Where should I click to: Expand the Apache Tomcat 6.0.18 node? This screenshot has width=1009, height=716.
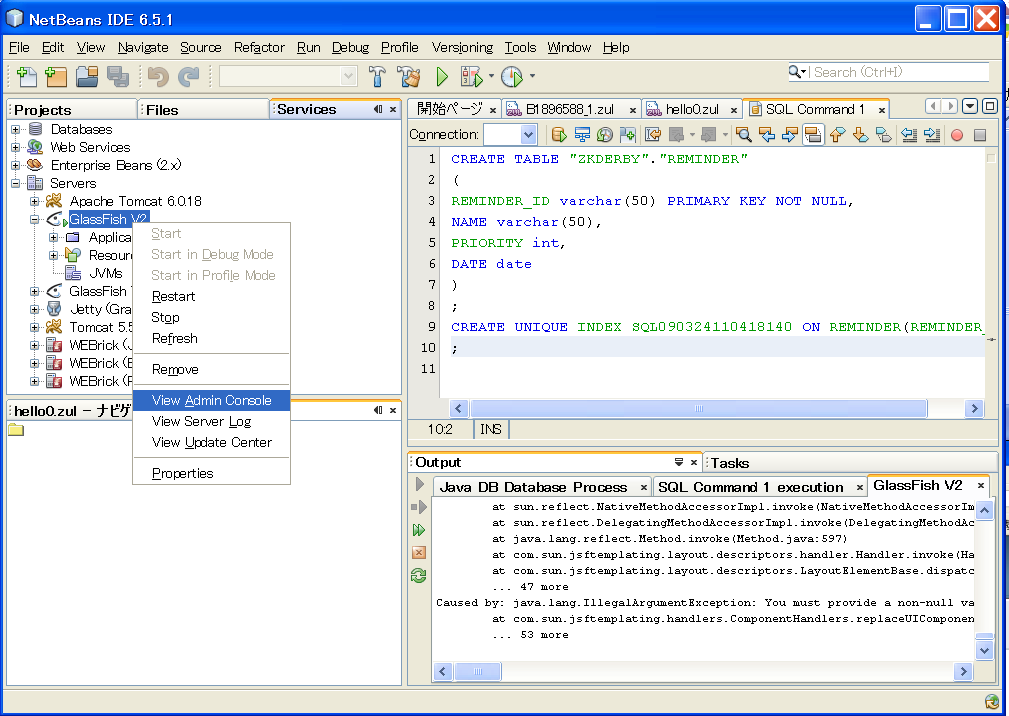tap(35, 201)
